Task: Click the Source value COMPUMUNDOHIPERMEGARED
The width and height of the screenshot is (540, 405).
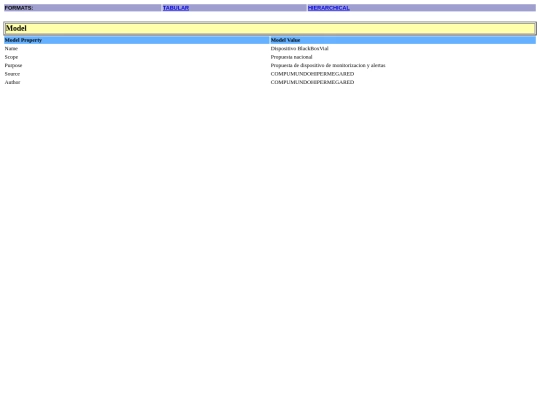Action: pos(312,74)
